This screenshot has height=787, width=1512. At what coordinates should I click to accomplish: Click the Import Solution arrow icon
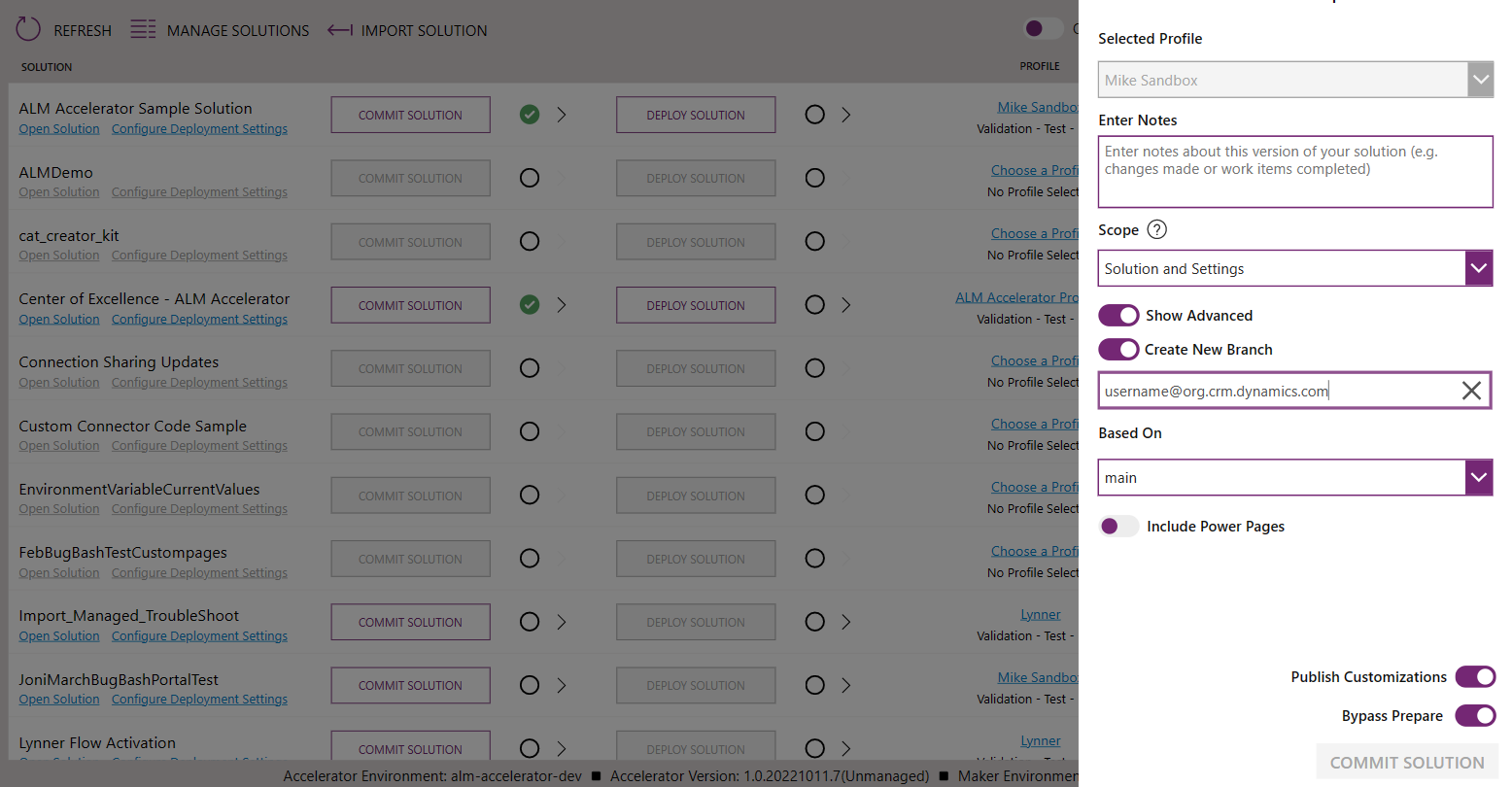339,30
